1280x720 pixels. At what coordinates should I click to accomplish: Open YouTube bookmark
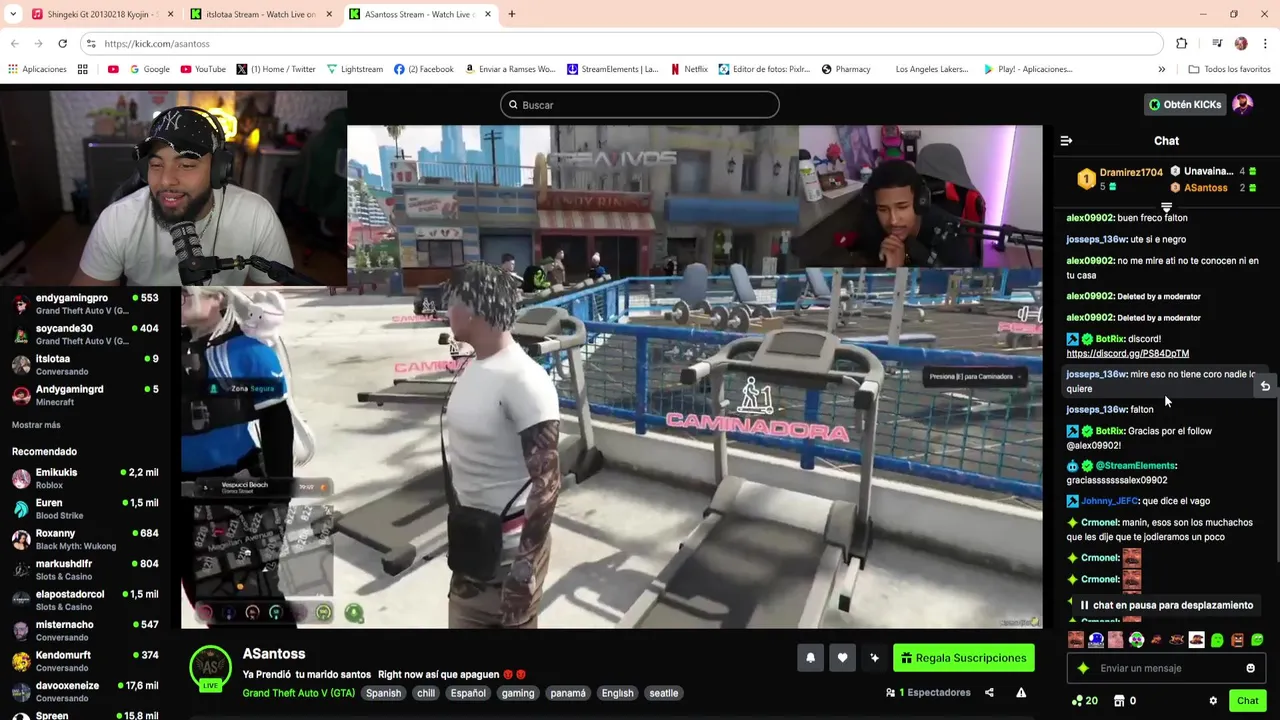[203, 69]
